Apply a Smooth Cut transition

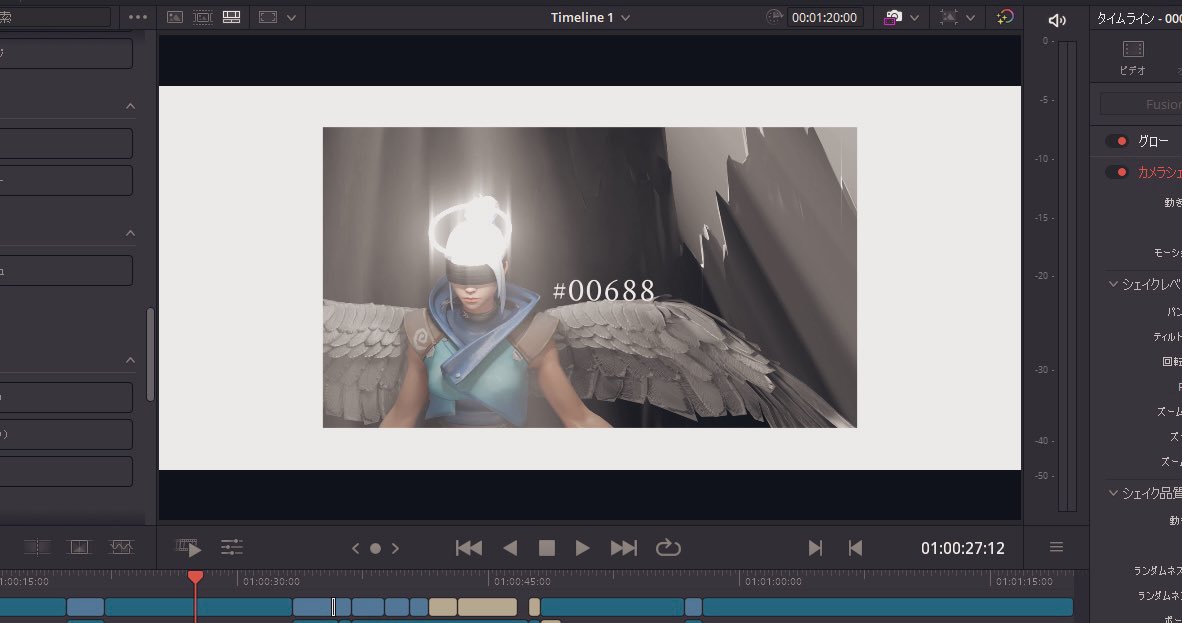pos(121,548)
